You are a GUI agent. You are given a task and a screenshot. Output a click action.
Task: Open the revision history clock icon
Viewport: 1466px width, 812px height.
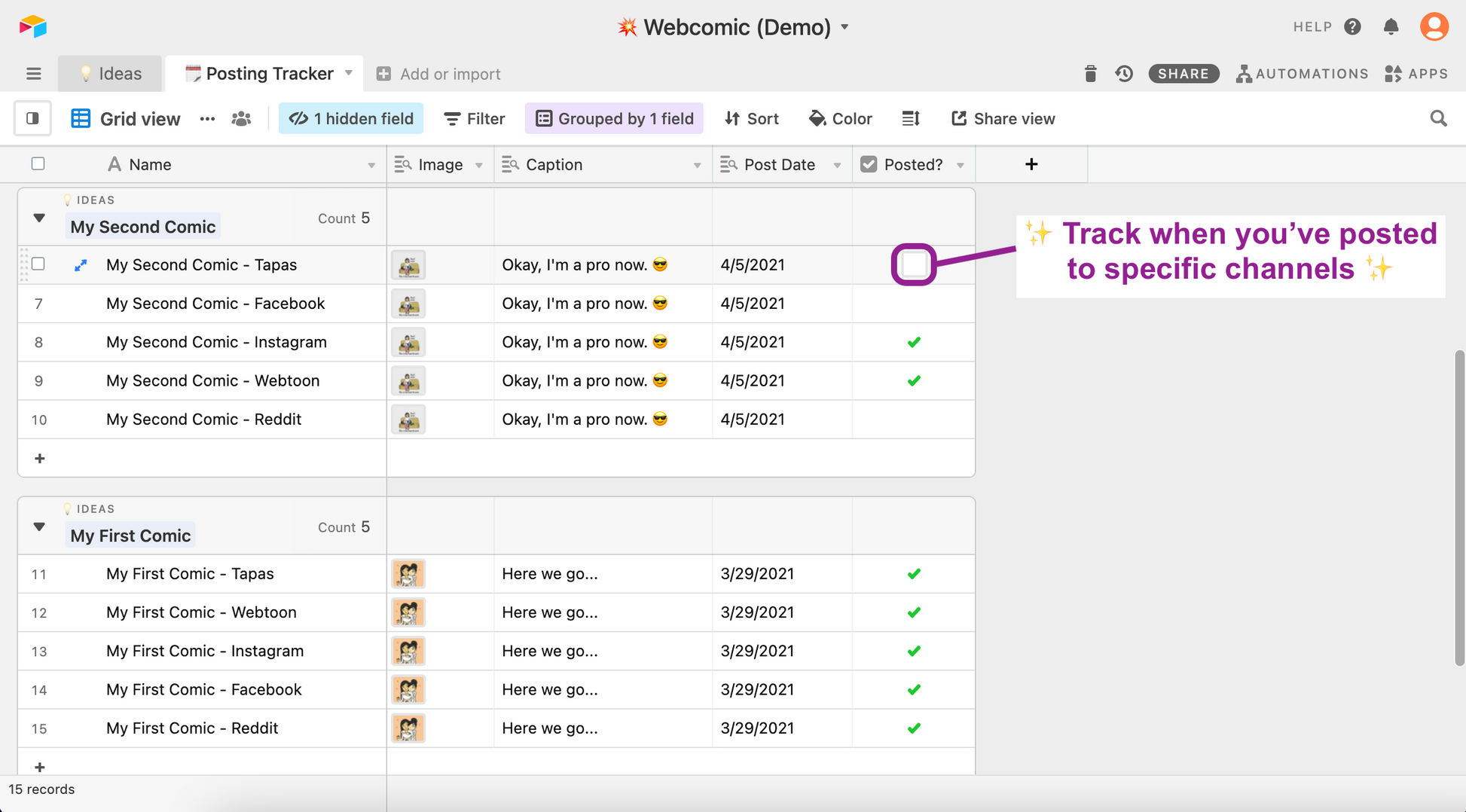(1124, 74)
